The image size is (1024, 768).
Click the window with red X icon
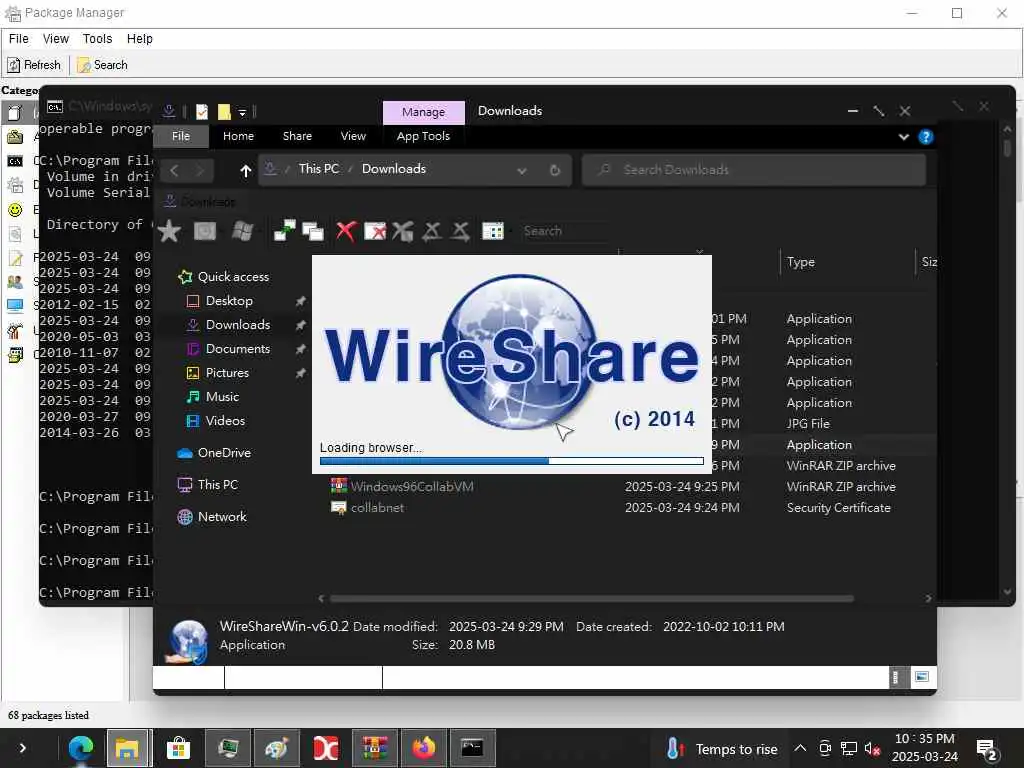[x=375, y=231]
